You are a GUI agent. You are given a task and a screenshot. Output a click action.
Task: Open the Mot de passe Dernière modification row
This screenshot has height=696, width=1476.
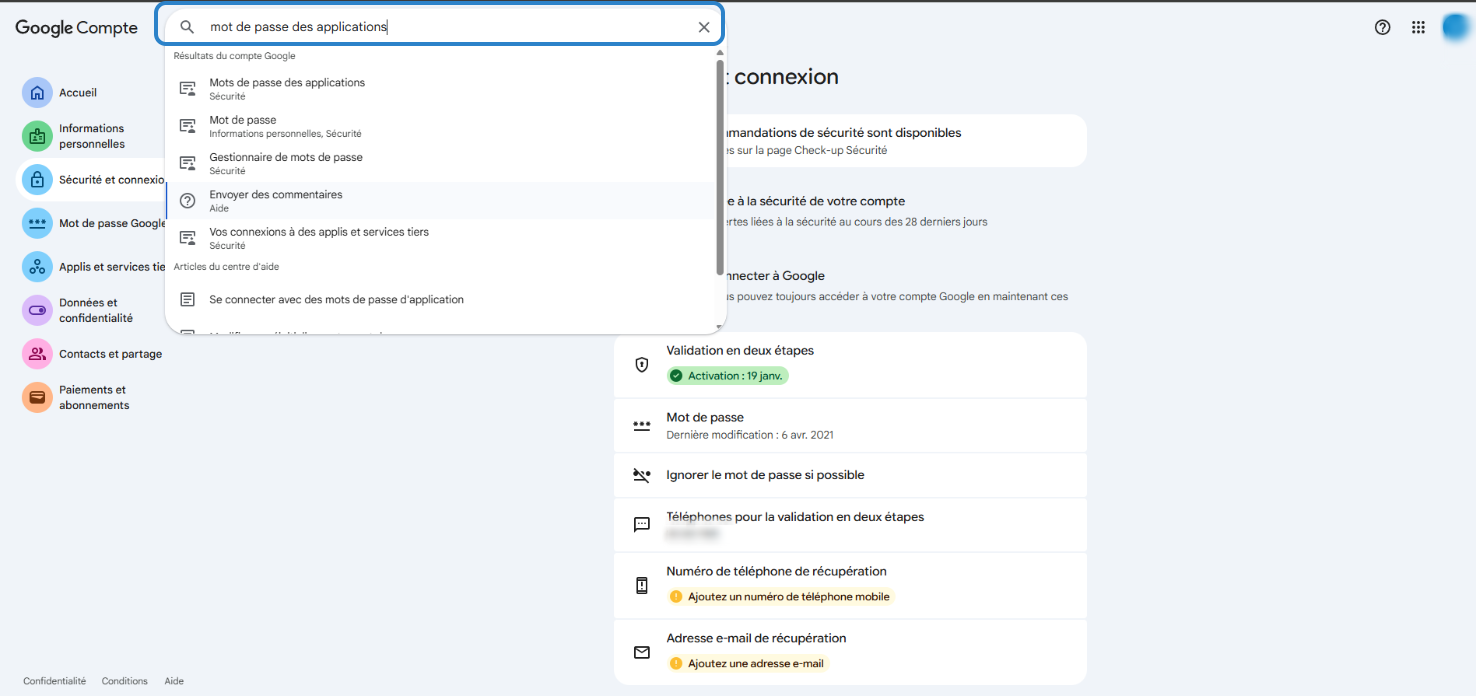(x=850, y=425)
